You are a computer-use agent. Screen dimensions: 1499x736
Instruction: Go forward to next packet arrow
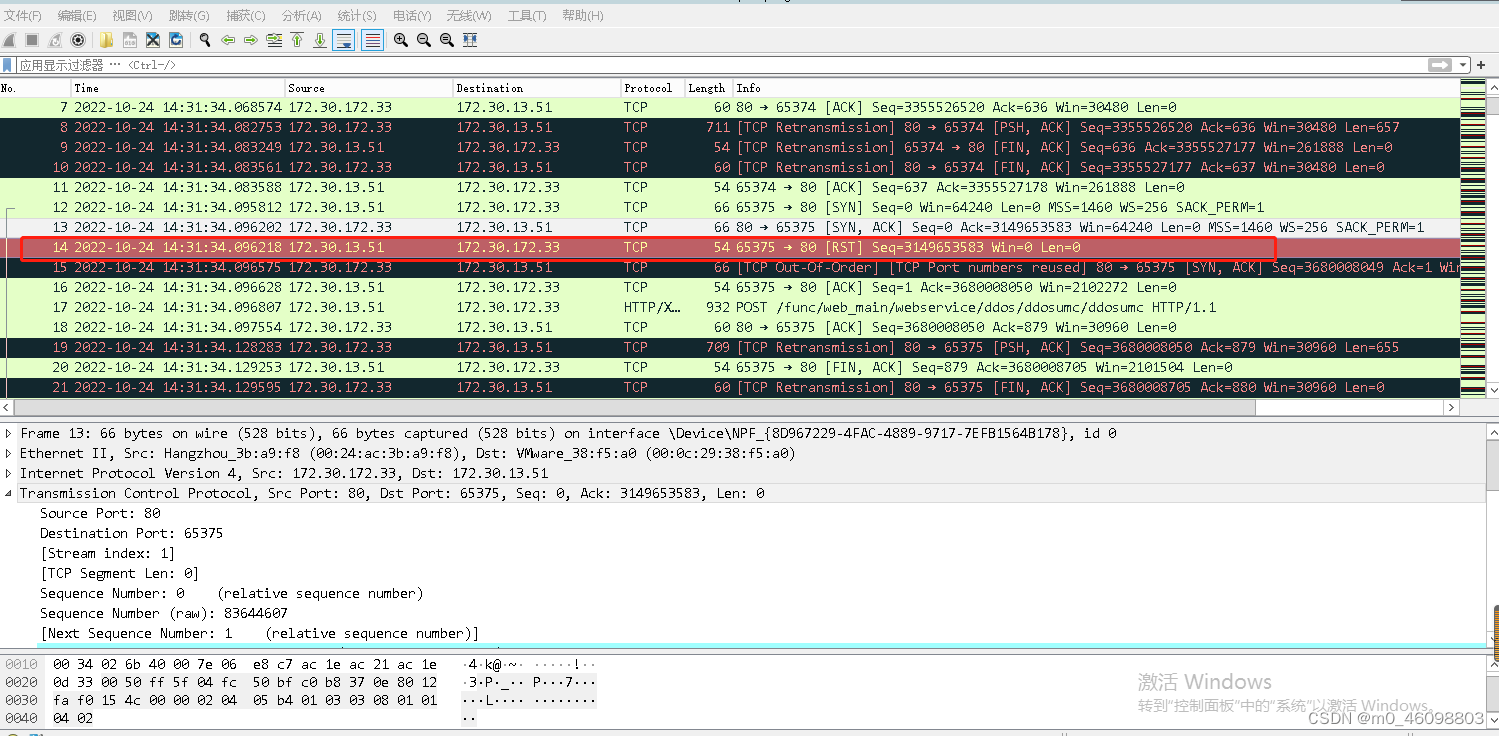(x=251, y=40)
